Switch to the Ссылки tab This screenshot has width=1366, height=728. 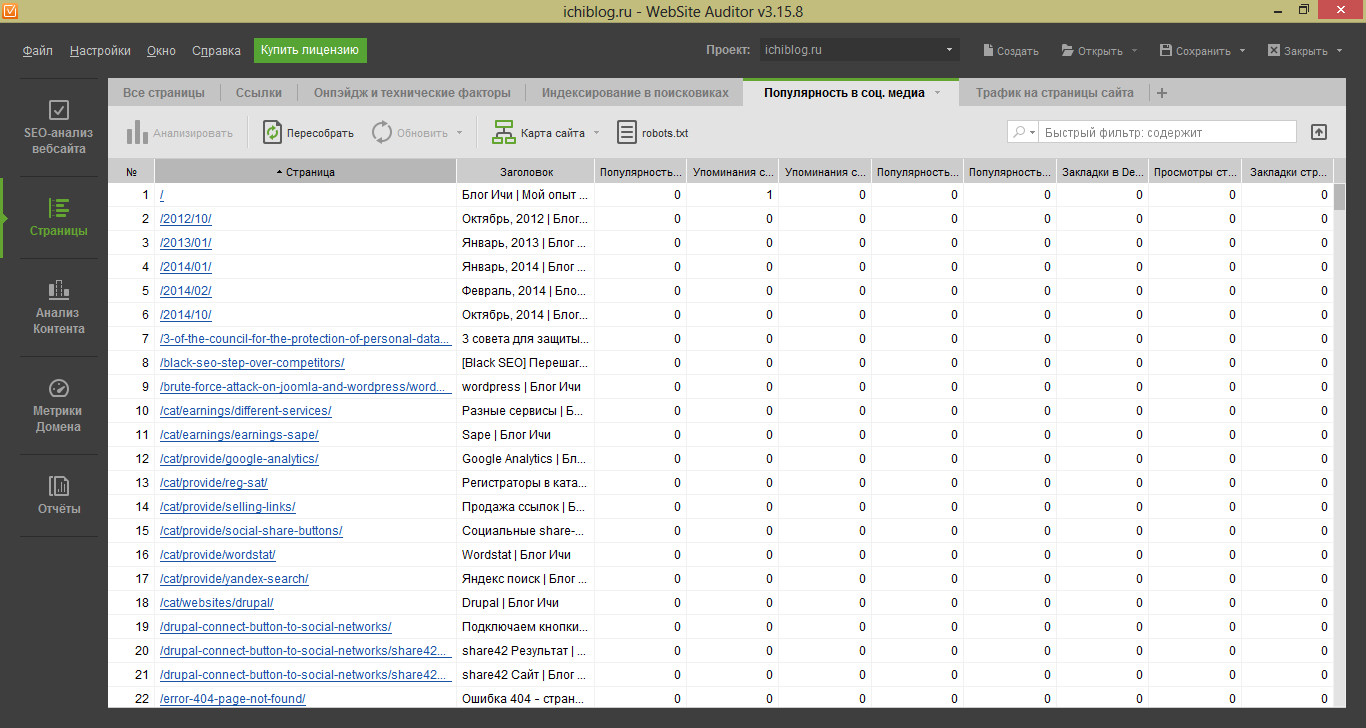pyautogui.click(x=259, y=93)
